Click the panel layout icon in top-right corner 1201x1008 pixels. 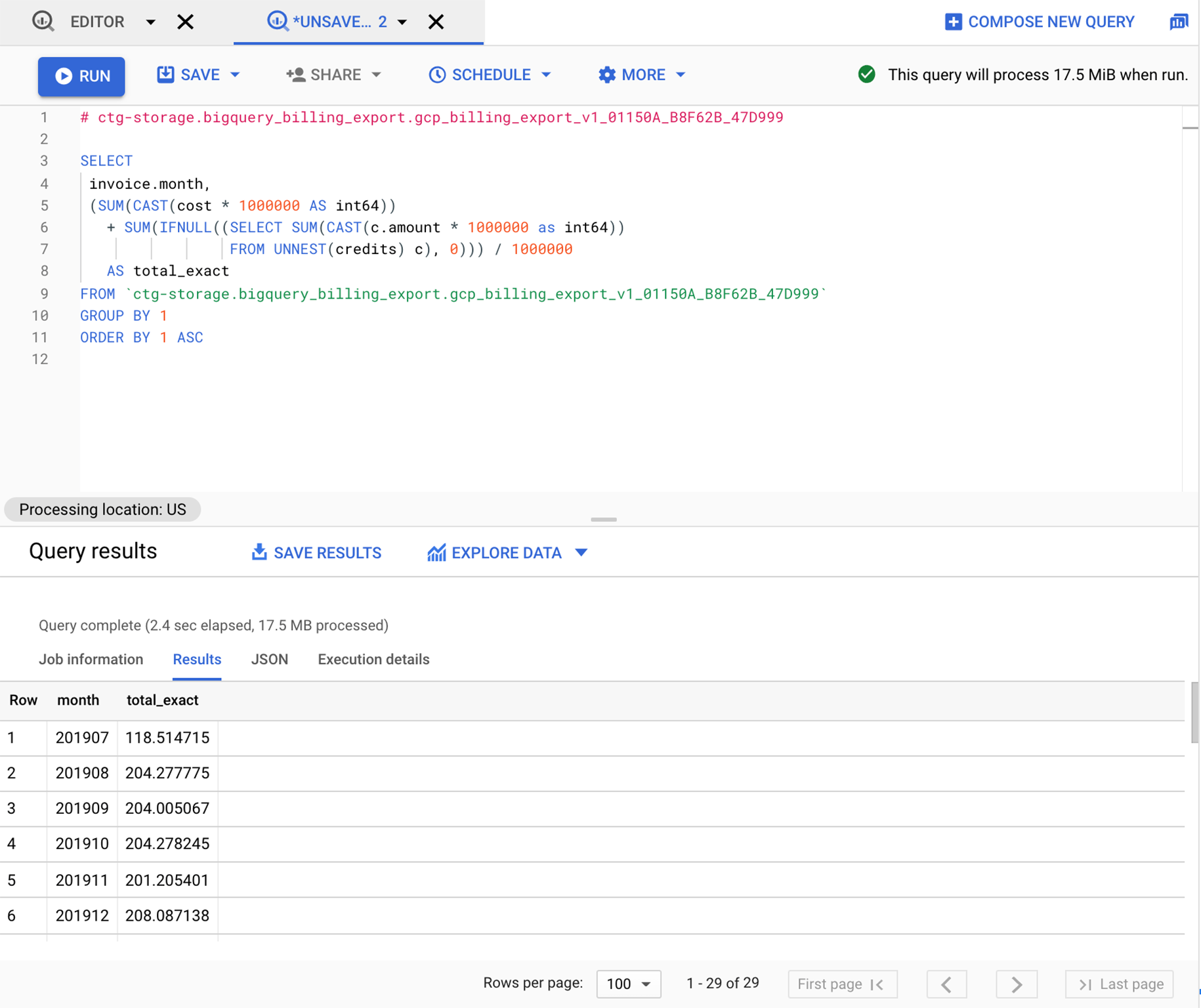click(x=1179, y=21)
